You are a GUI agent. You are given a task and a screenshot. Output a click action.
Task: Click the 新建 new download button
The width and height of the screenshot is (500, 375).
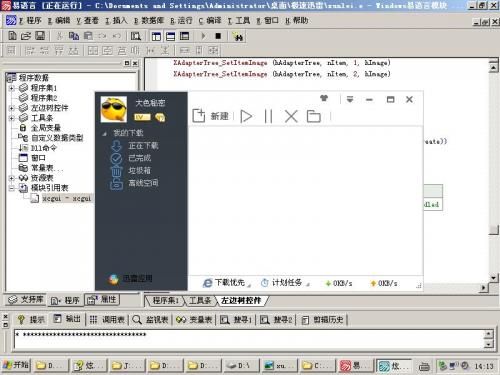pyautogui.click(x=211, y=116)
